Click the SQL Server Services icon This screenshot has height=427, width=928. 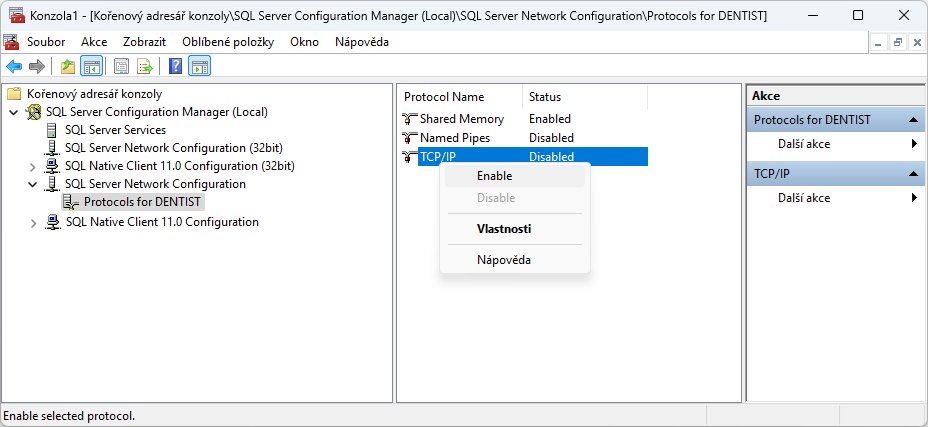click(x=52, y=130)
